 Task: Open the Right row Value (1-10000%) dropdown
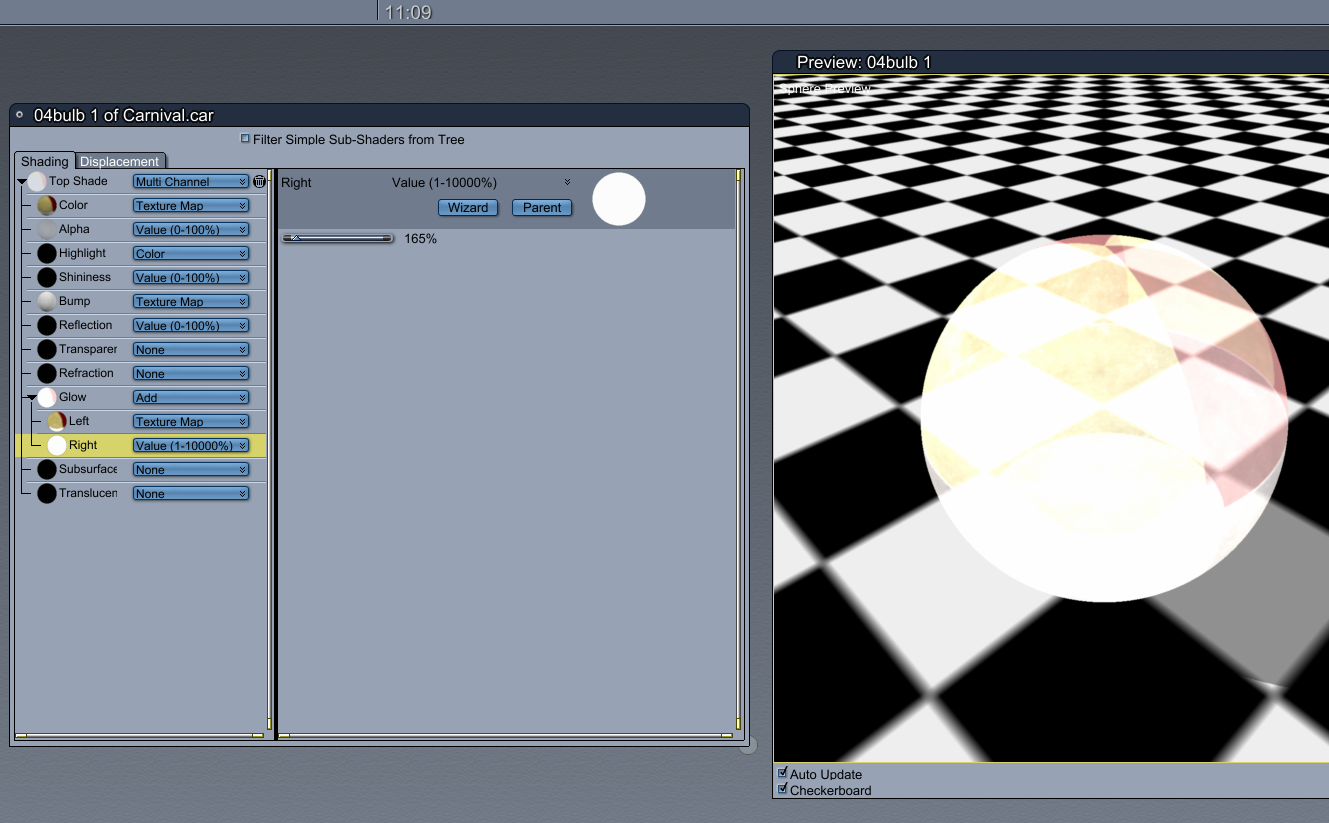pyautogui.click(x=191, y=446)
